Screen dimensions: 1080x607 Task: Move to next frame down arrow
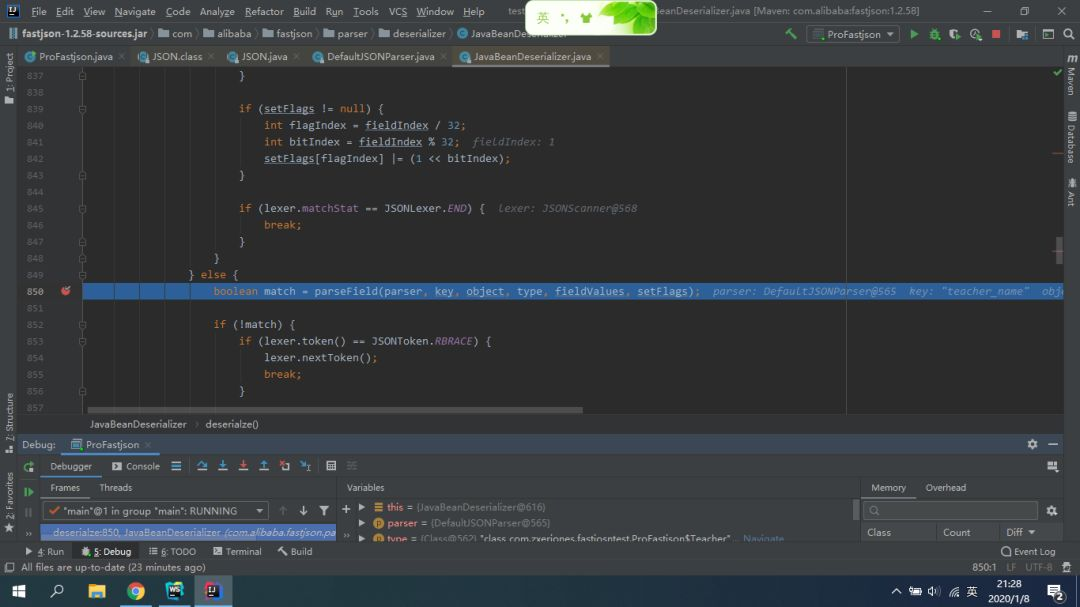tap(303, 511)
